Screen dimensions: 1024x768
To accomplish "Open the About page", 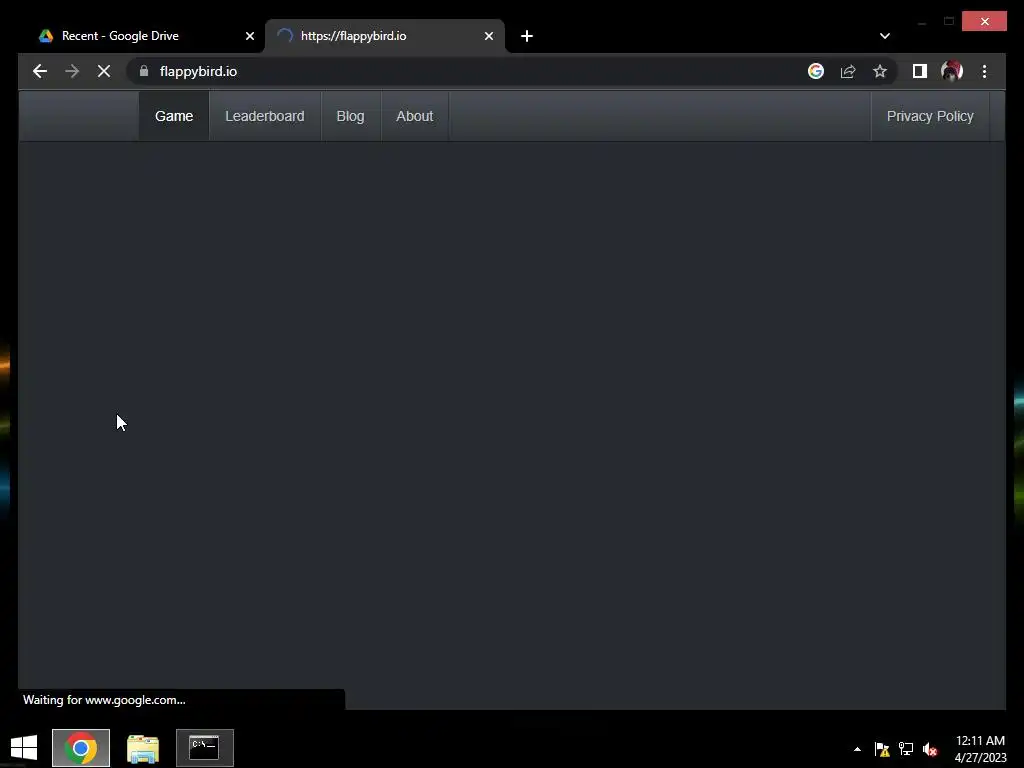I will coord(415,116).
